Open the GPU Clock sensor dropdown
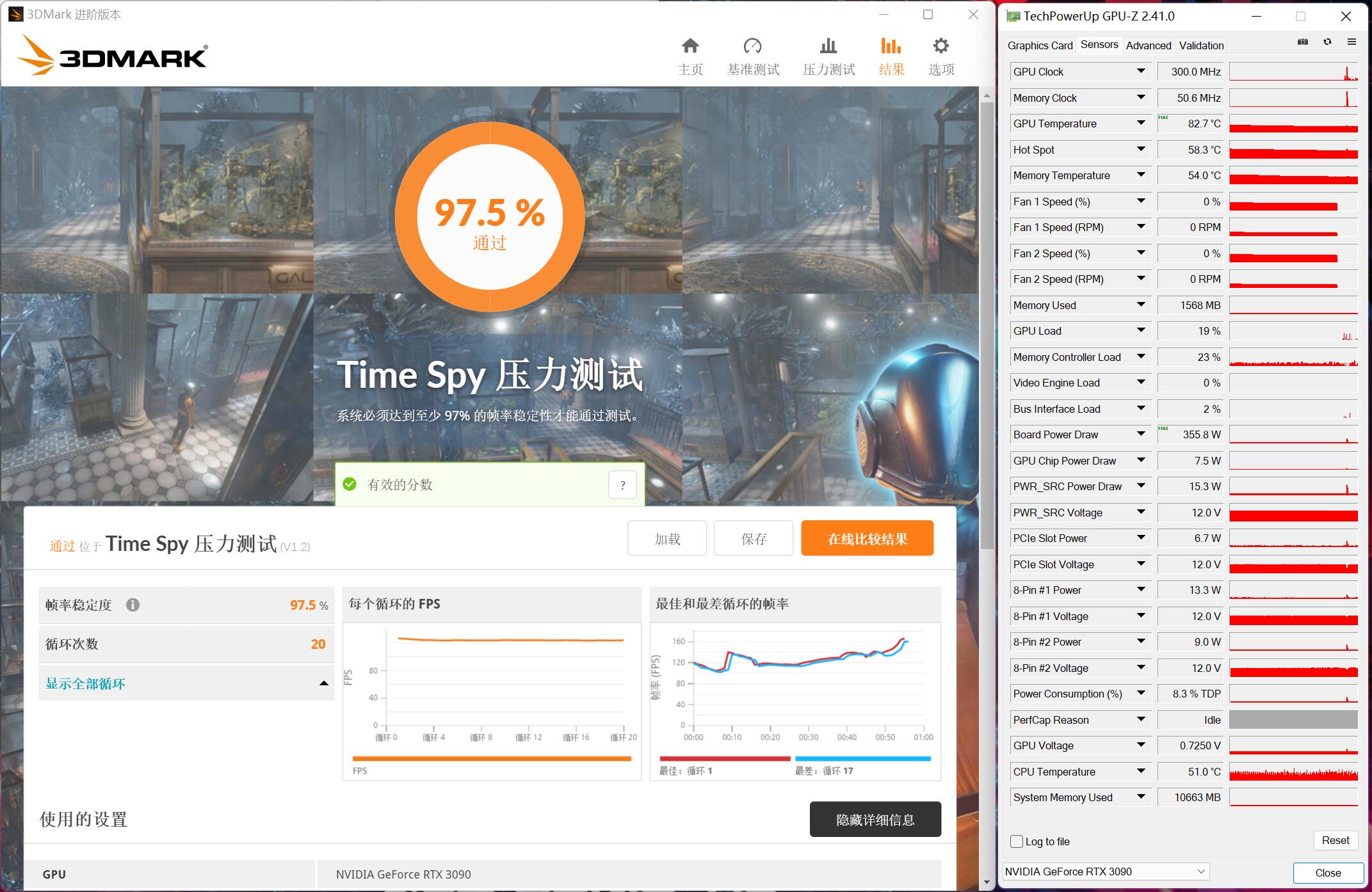The width and height of the screenshot is (1372, 892). point(1142,71)
